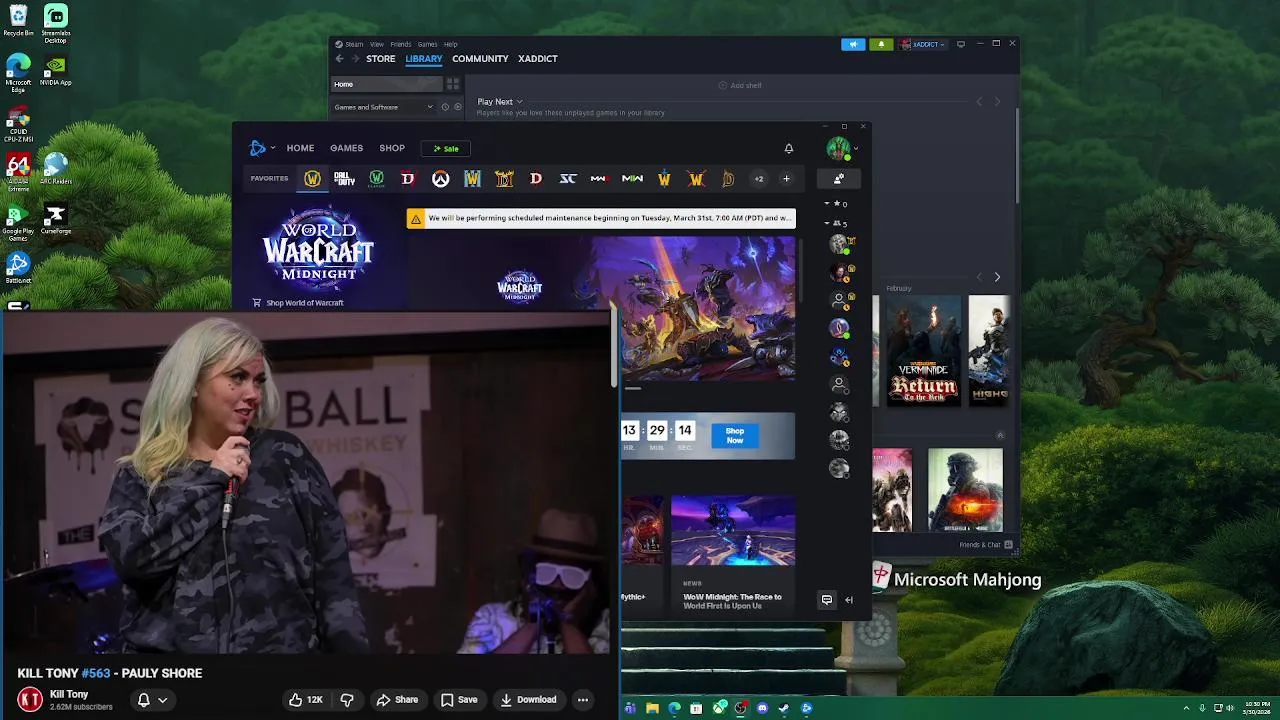Image resolution: width=1280 pixels, height=720 pixels.
Task: Dislike the Kill Tony video
Action: click(x=347, y=700)
